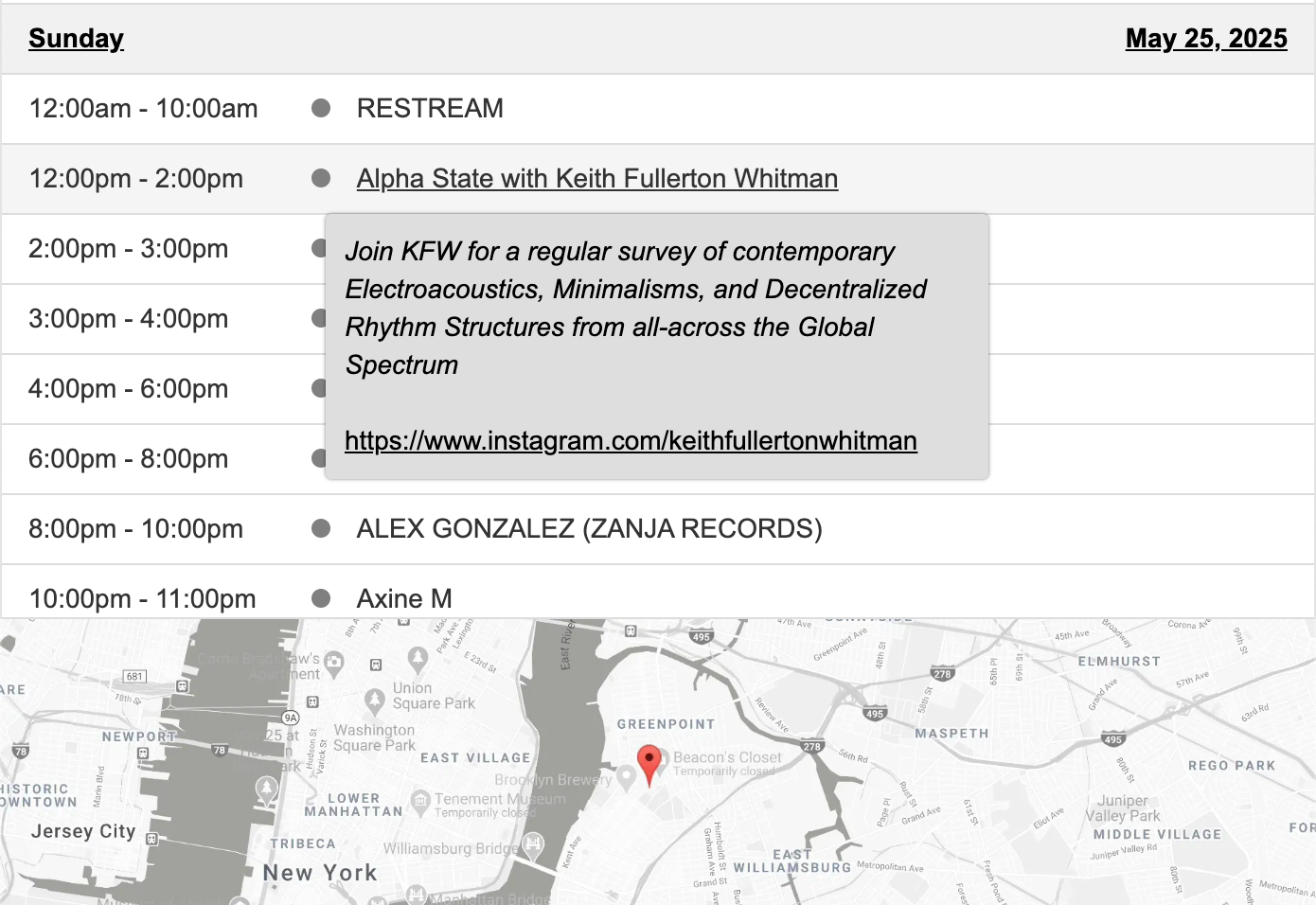This screenshot has width=1316, height=905.
Task: Click the Union Square Park tree marker
Action: (375, 700)
